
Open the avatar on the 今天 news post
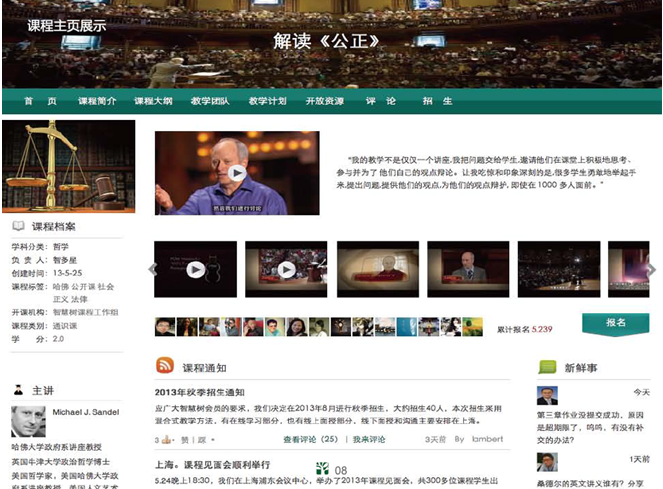[547, 396]
